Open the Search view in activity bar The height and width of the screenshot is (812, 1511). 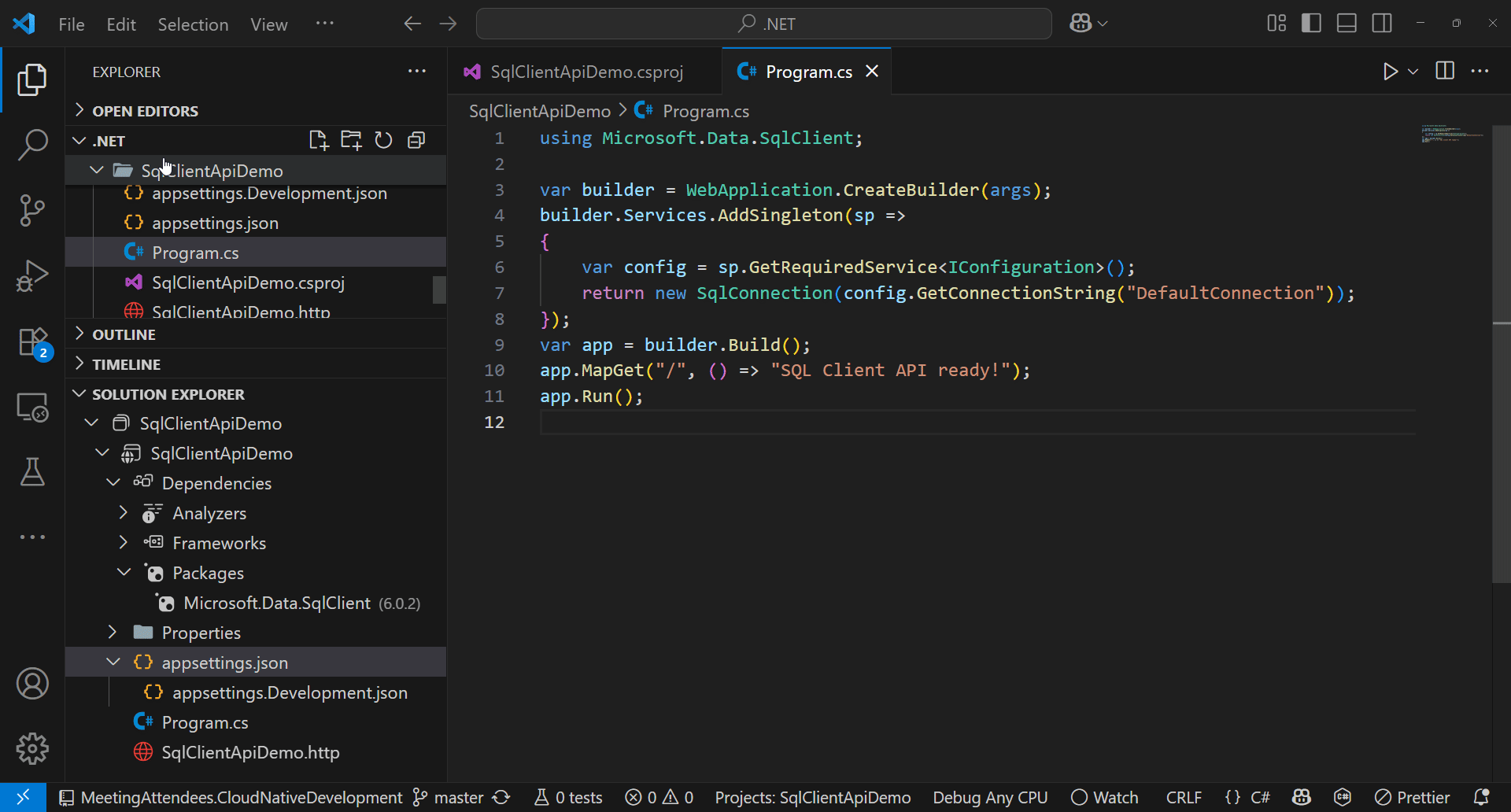tap(32, 145)
